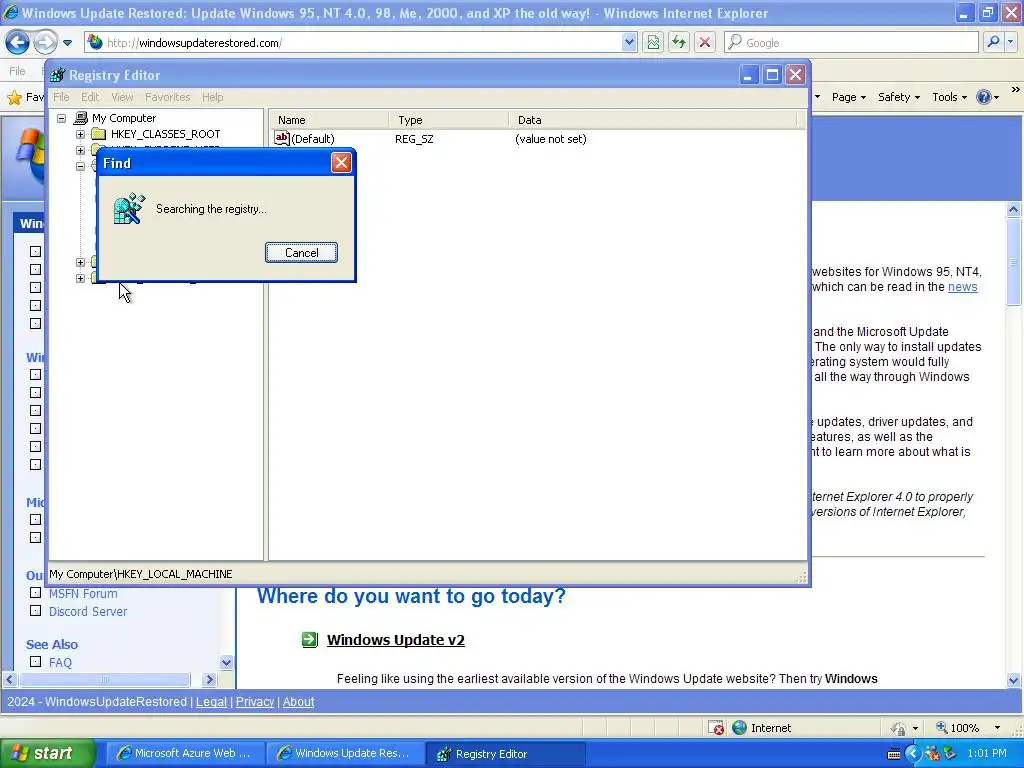This screenshot has width=1024, height=768.
Task: Click the red Stop loading icon
Action: 705,42
